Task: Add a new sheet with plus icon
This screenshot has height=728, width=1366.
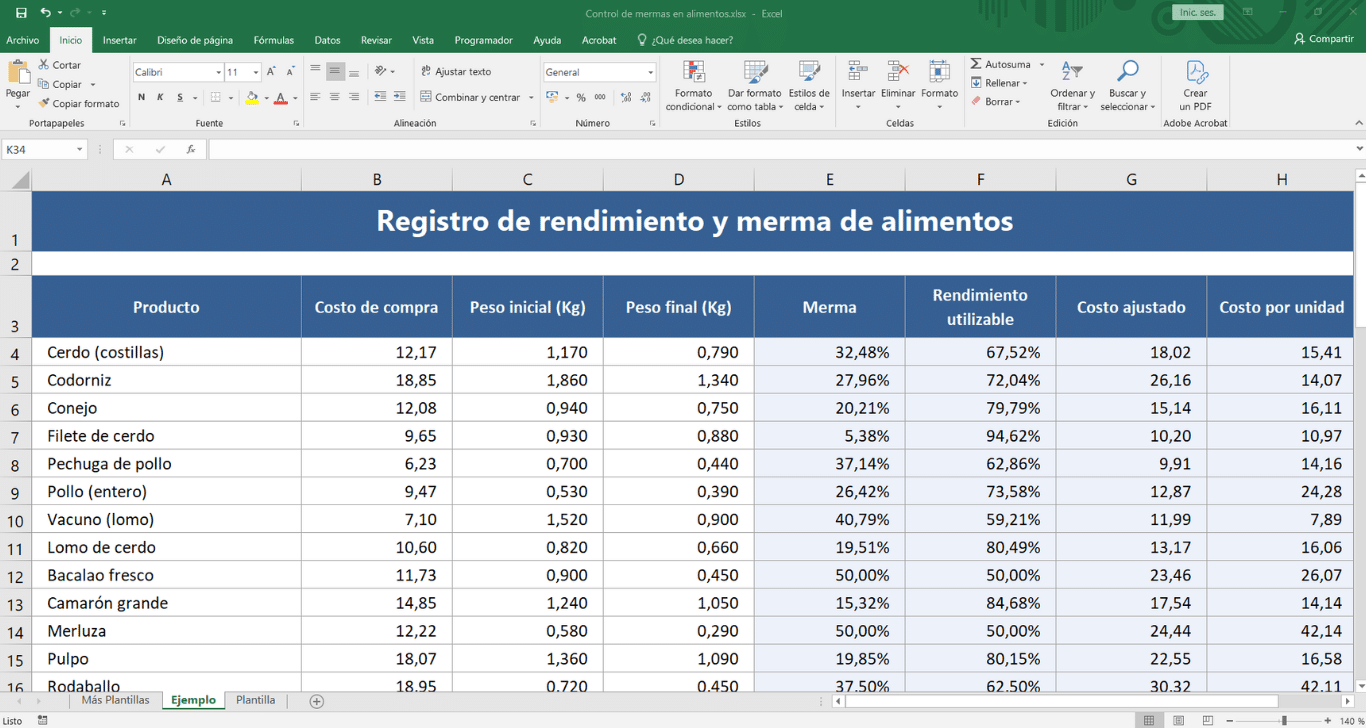Action: point(317,701)
